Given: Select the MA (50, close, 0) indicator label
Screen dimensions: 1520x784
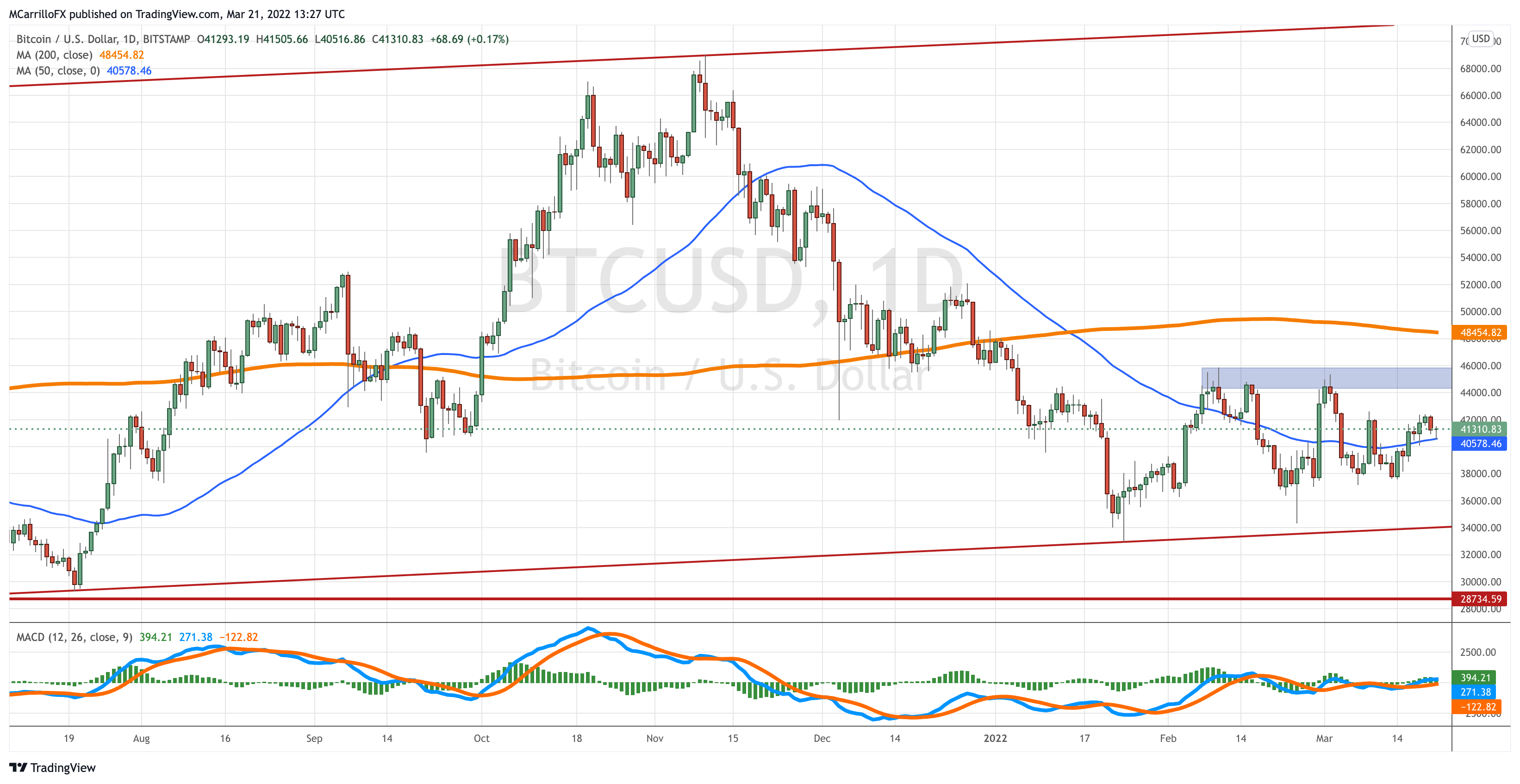Looking at the screenshot, I should click(x=58, y=71).
